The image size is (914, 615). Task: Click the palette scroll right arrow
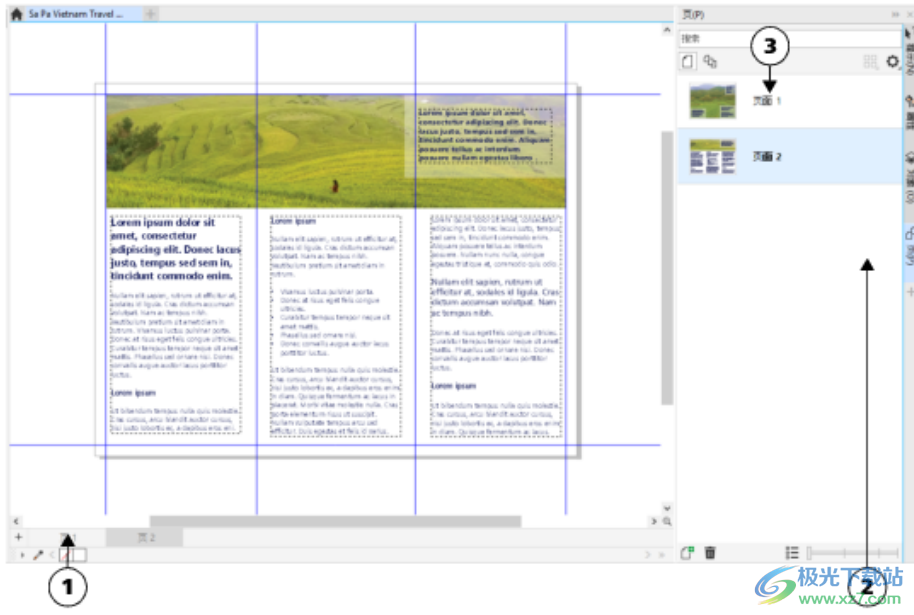point(648,555)
